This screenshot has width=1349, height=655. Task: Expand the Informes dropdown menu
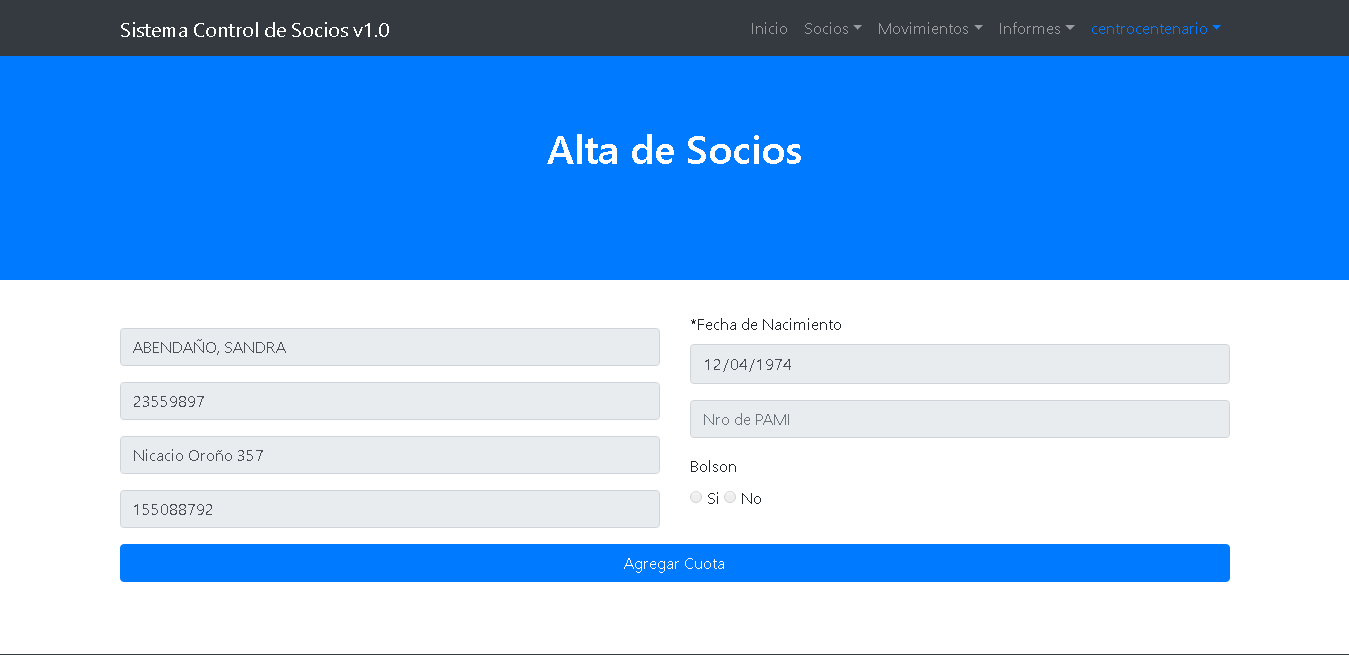click(x=1036, y=29)
